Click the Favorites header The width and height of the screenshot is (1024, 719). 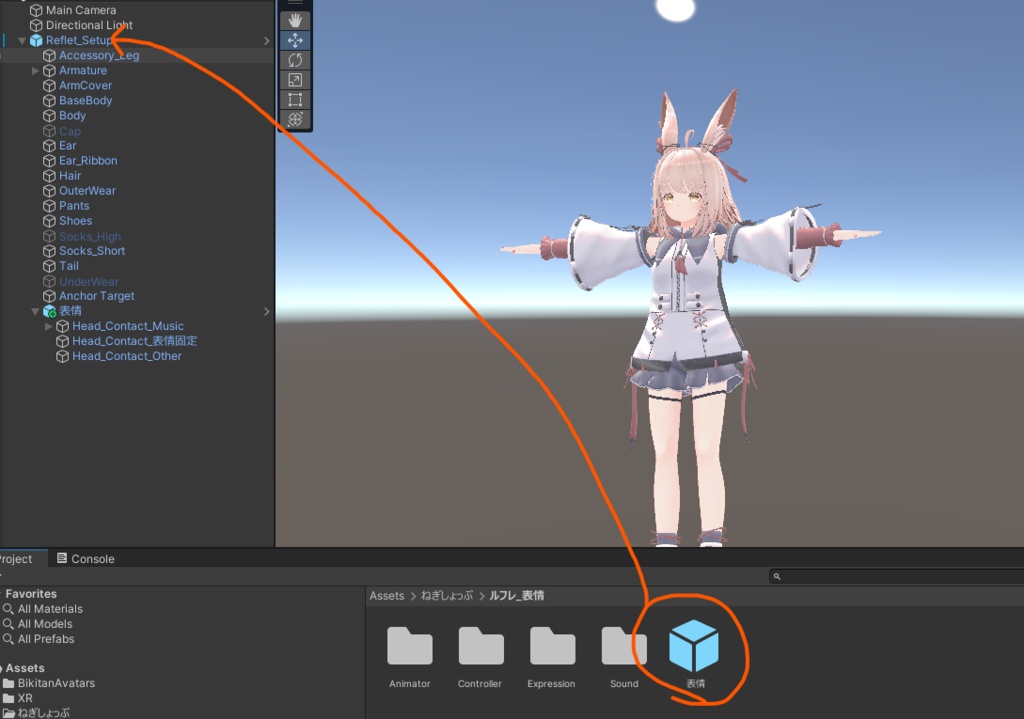click(x=31, y=594)
